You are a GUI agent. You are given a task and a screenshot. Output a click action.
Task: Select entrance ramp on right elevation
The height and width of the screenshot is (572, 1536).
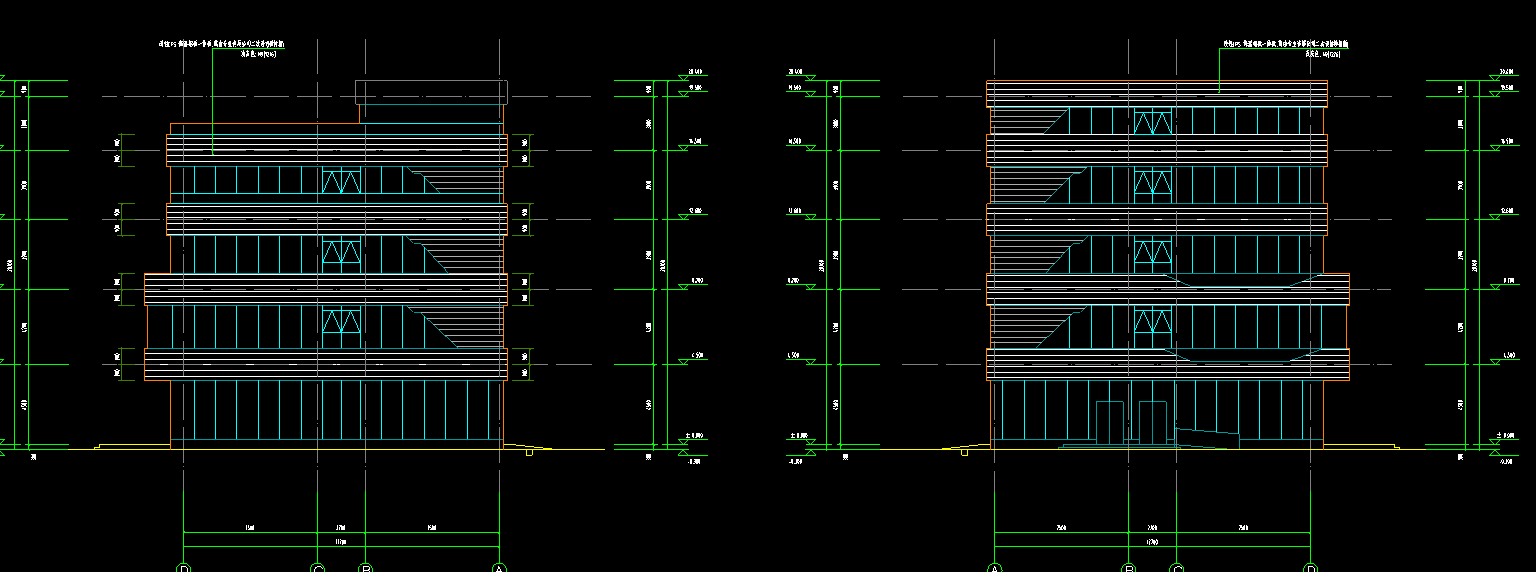(1207, 438)
